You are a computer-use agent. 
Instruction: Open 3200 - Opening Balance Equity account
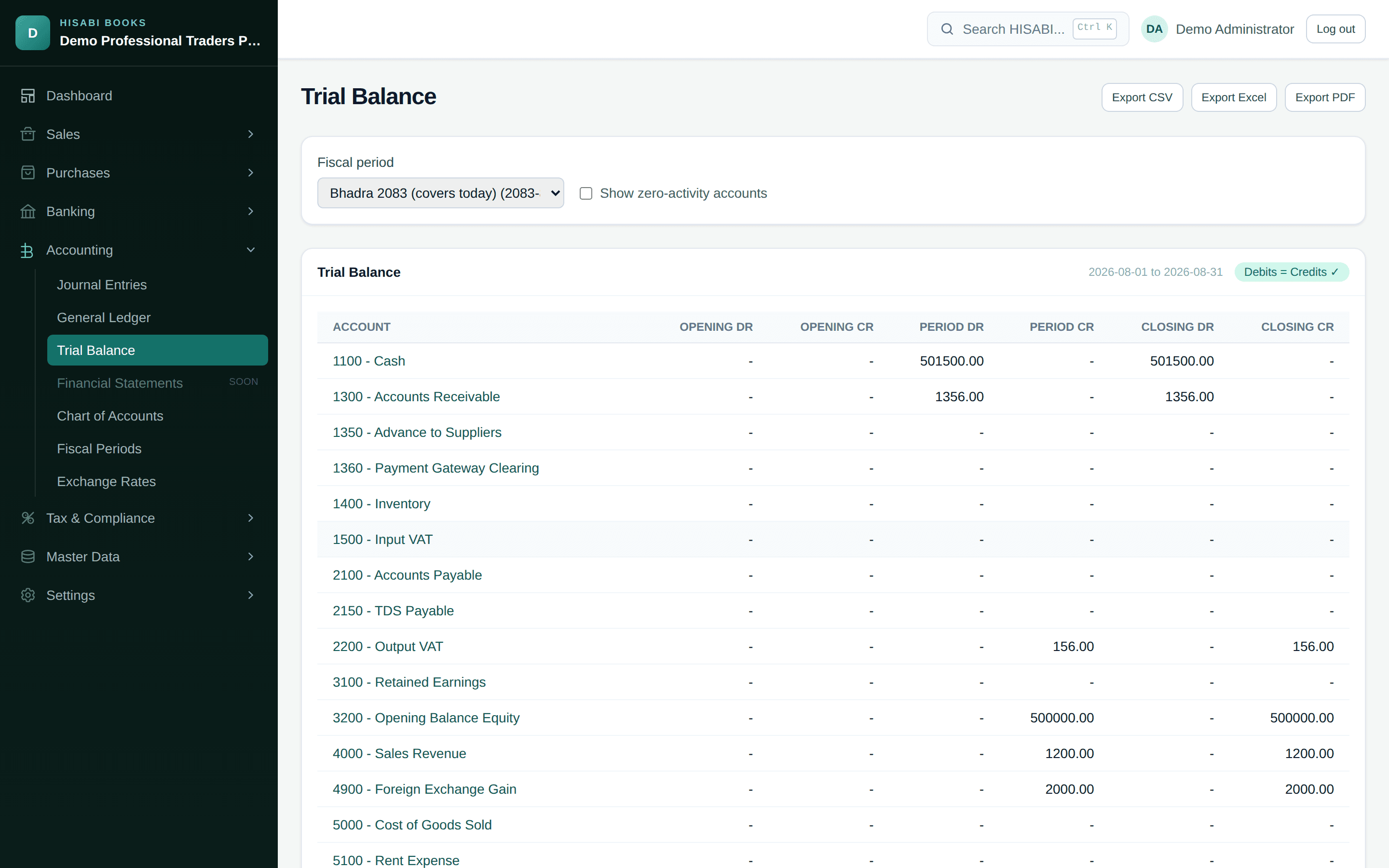click(426, 718)
